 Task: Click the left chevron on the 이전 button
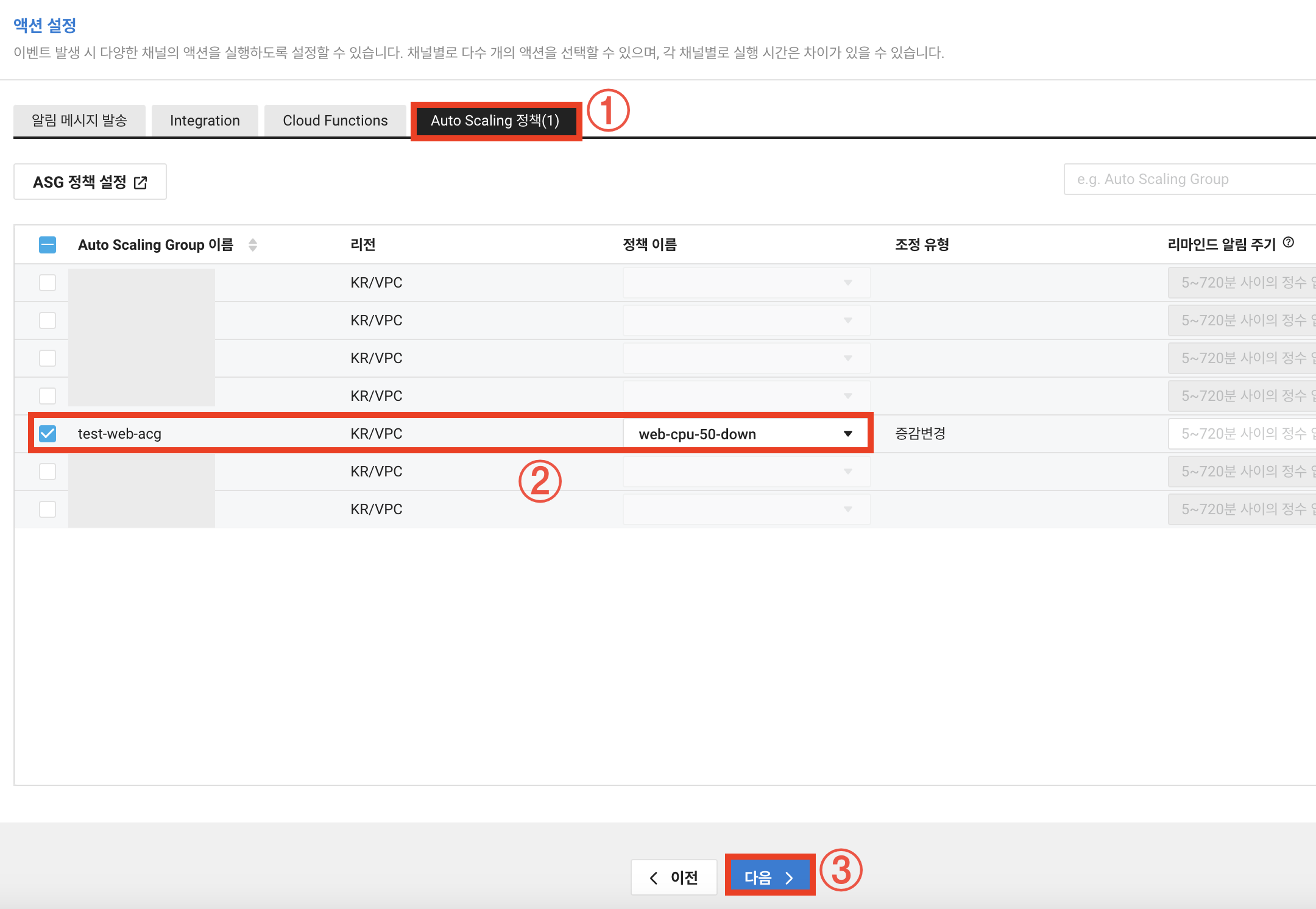click(x=654, y=878)
